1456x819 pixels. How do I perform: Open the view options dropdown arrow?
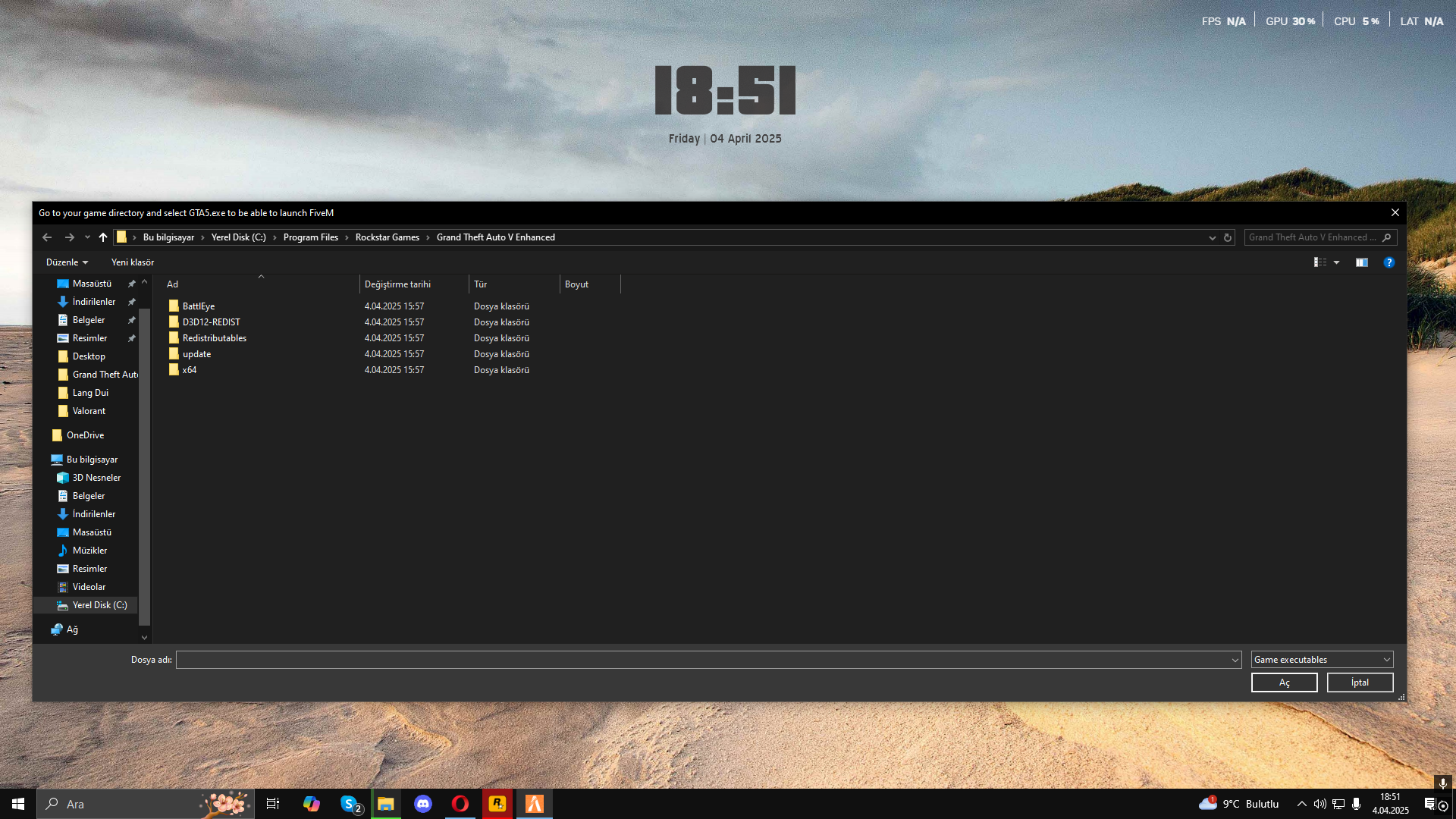pos(1337,262)
